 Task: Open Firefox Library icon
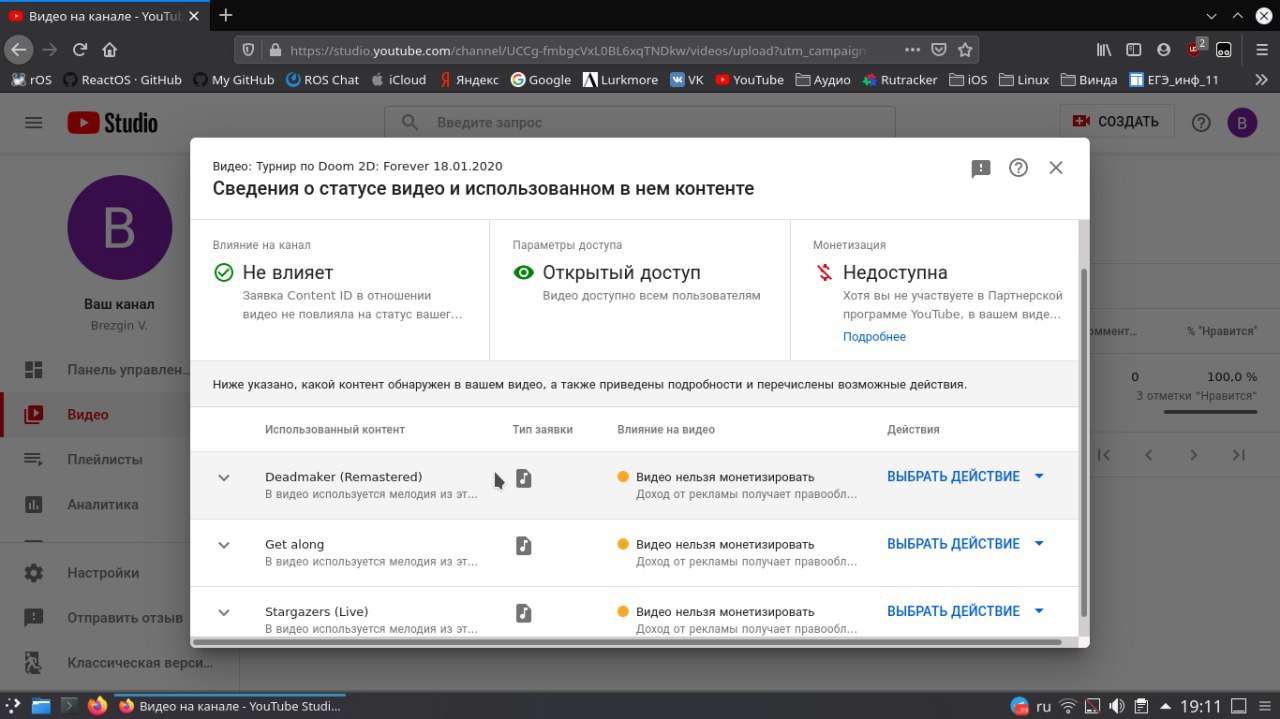1104,49
